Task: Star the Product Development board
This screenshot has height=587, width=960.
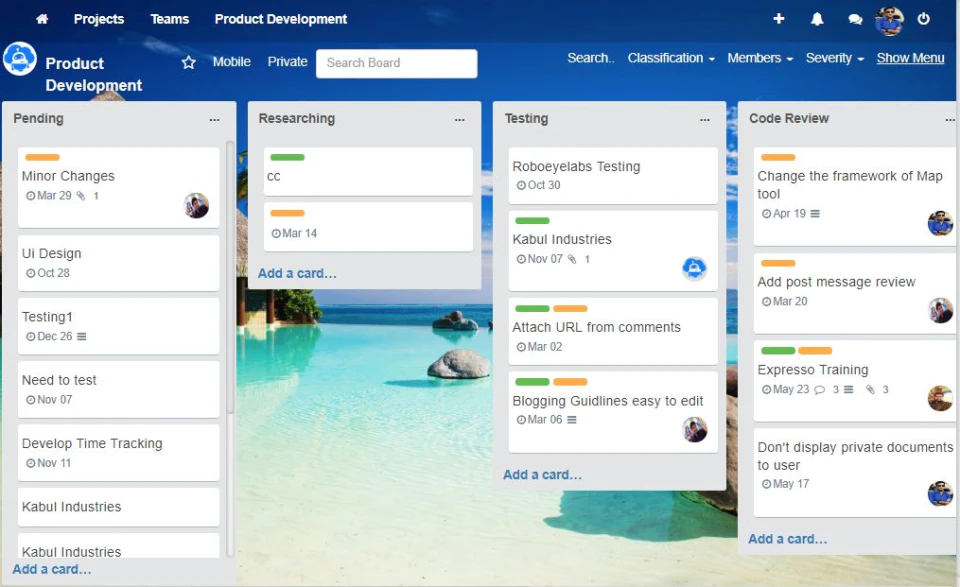Action: (189, 62)
